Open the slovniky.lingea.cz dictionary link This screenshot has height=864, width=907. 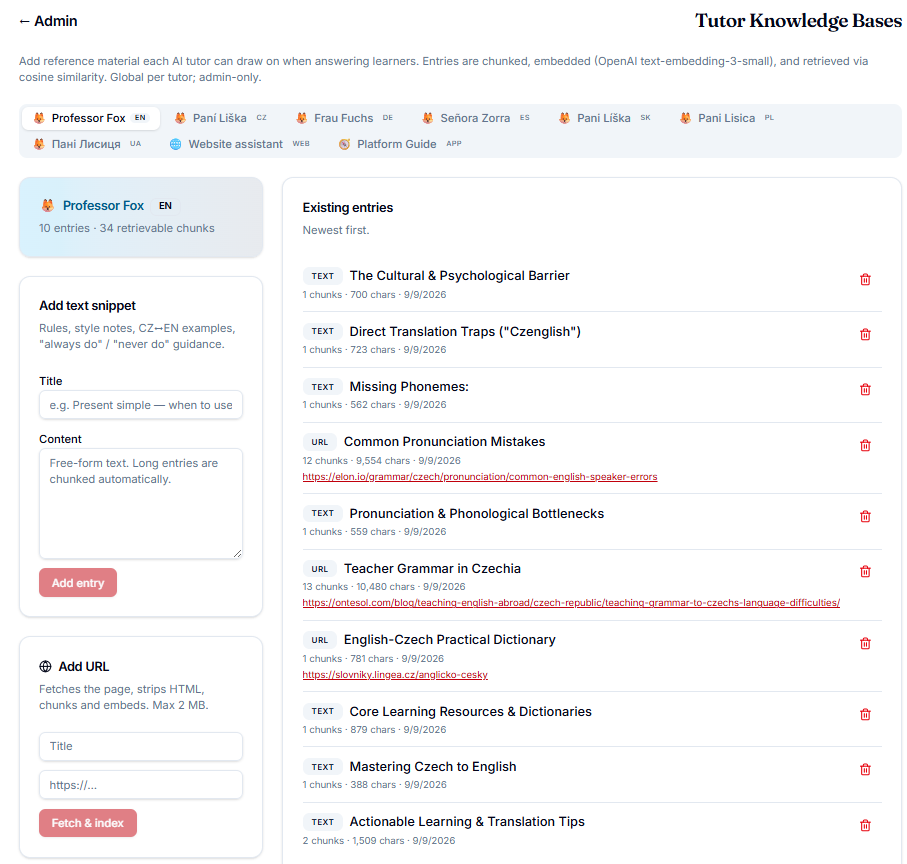pyautogui.click(x=395, y=674)
